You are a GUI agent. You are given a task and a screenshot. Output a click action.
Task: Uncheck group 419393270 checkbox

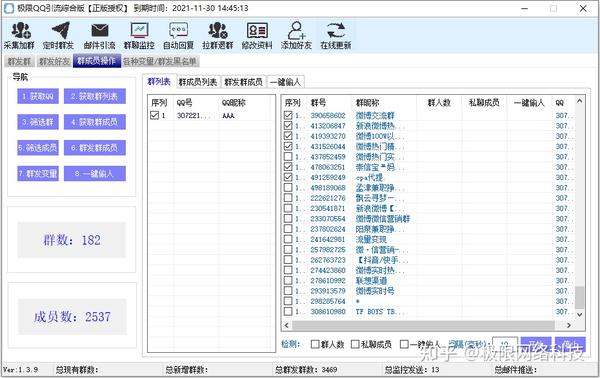click(288, 136)
